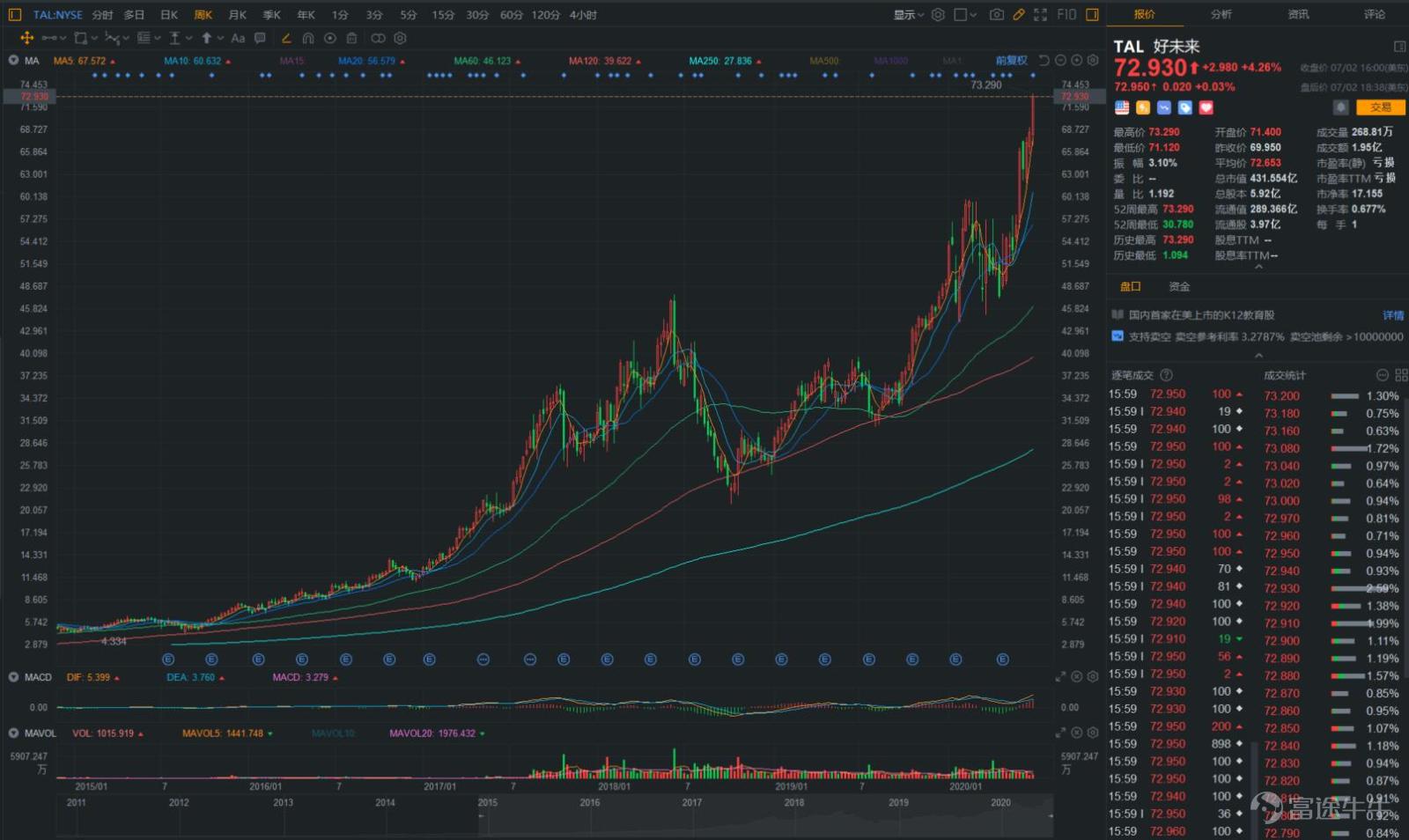Move the bottom timeline range slider handle
1409x840 pixels.
tap(481, 816)
